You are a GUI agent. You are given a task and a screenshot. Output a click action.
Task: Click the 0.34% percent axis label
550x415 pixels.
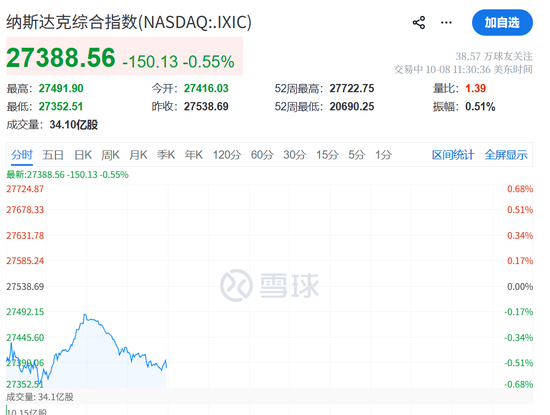point(520,235)
